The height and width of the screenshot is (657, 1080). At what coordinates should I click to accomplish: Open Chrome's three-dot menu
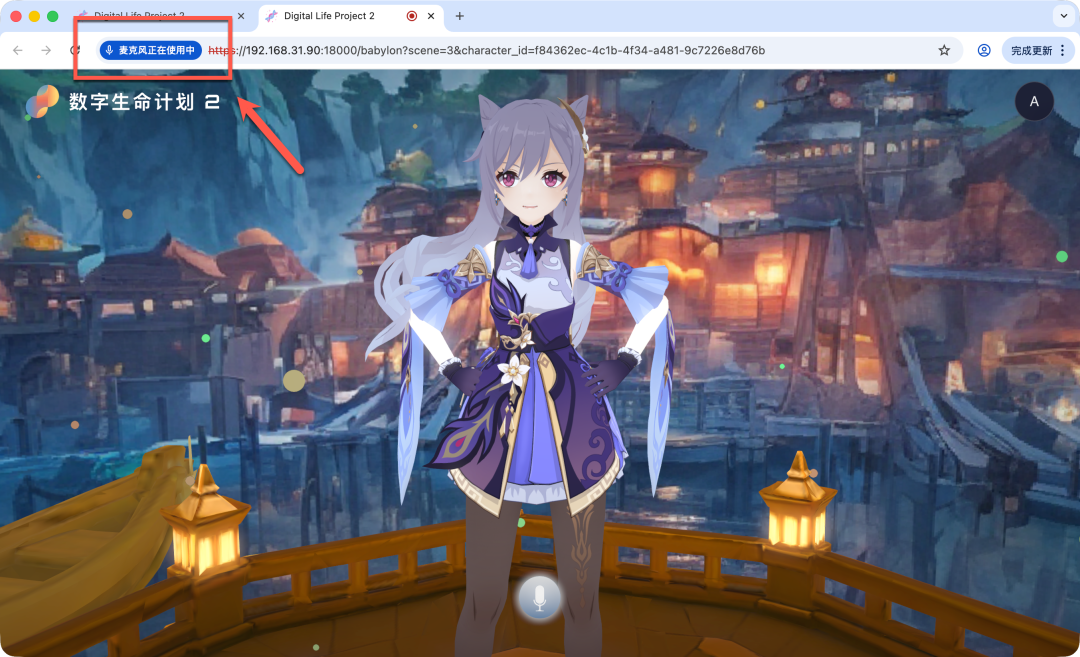1063,50
